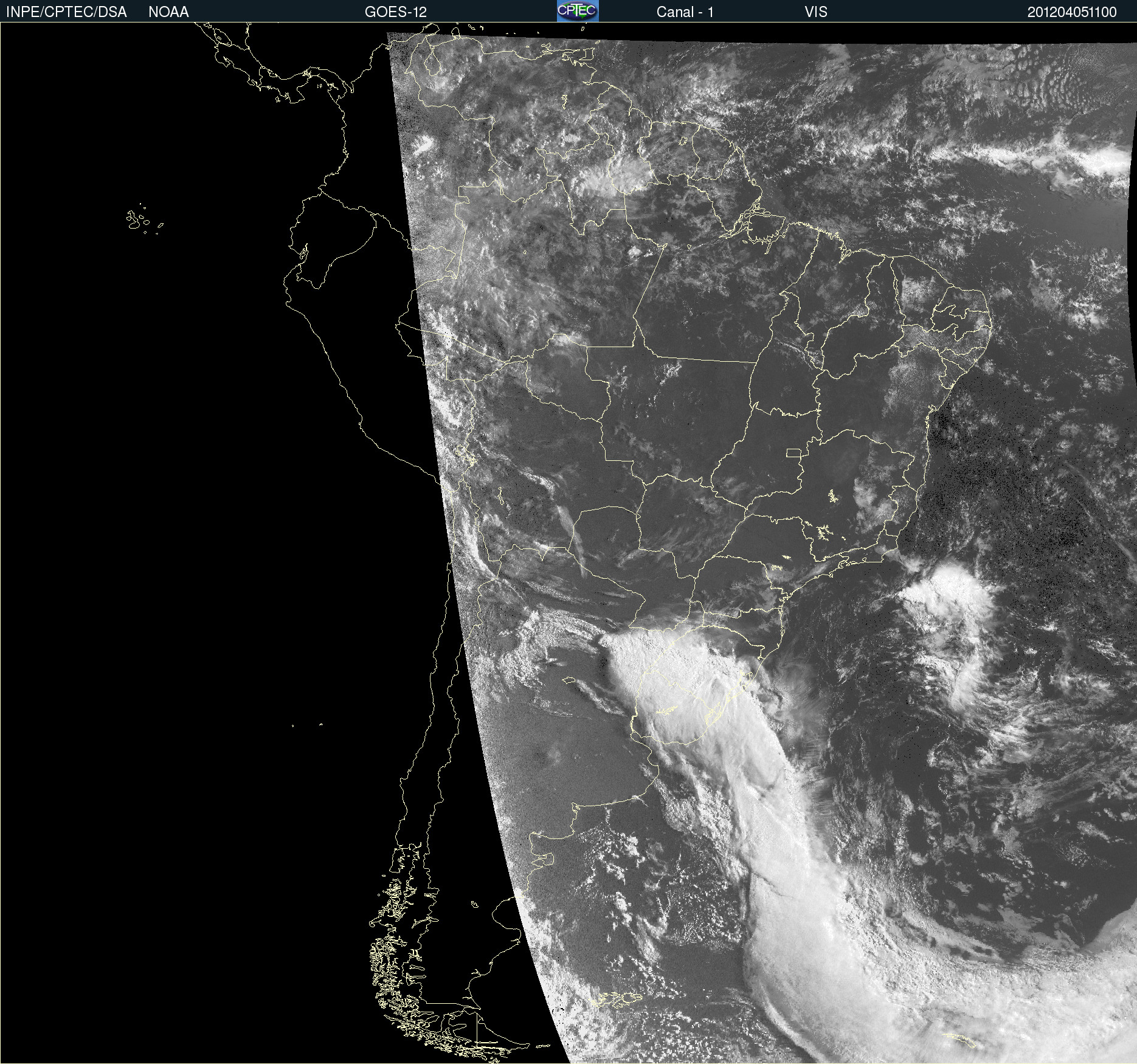Viewport: 1137px width, 1064px height.
Task: Click the GOES-12 satellite label
Action: coord(396,12)
